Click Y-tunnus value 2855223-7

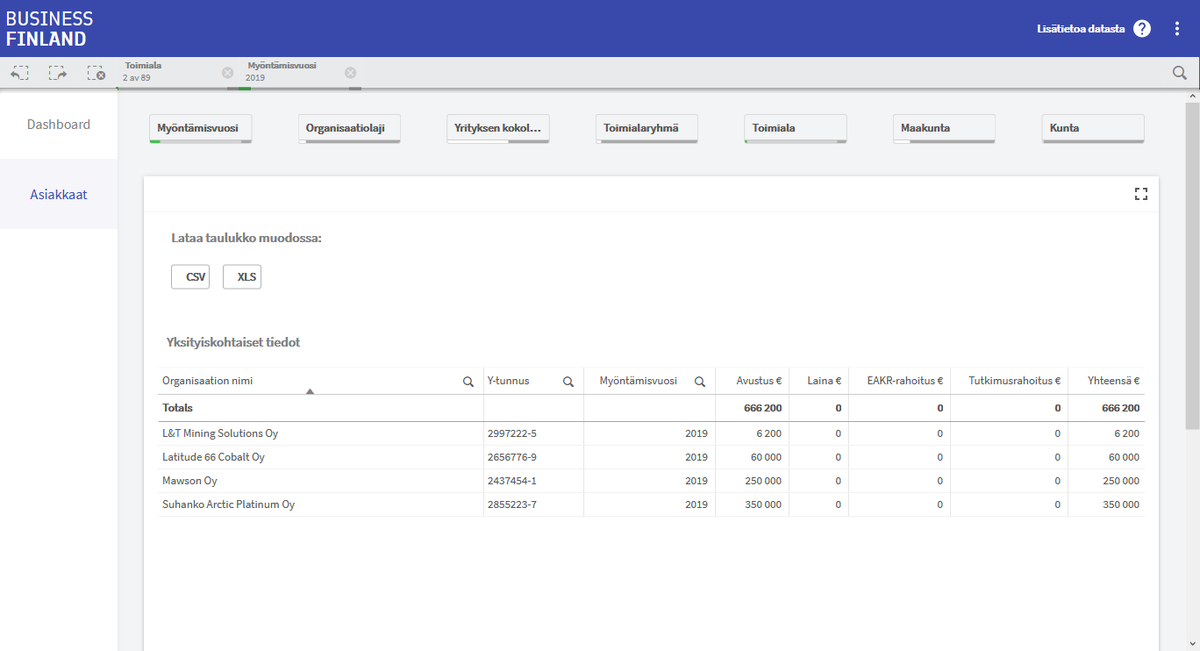pos(512,505)
